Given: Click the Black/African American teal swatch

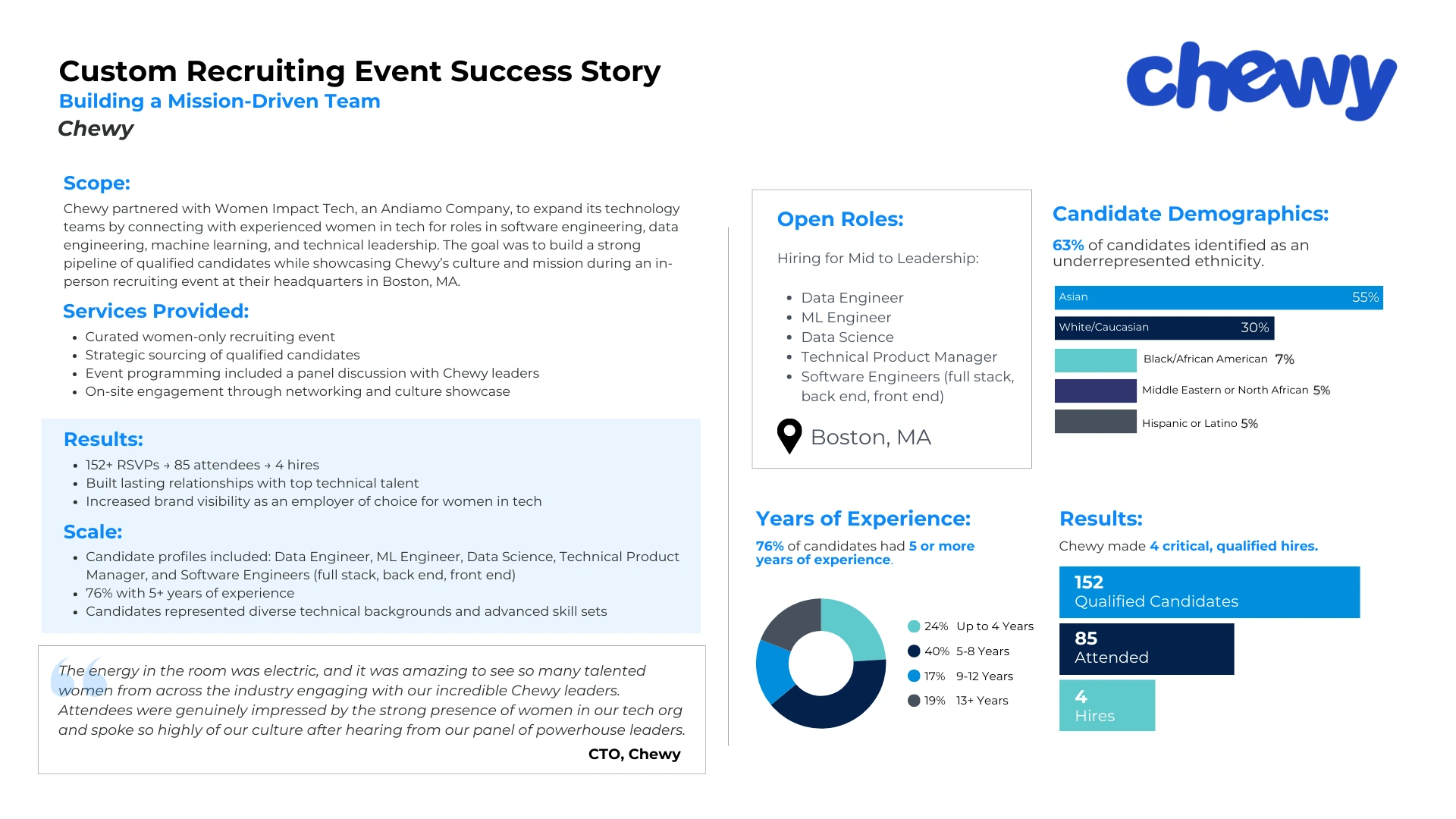Looking at the screenshot, I should (1095, 360).
